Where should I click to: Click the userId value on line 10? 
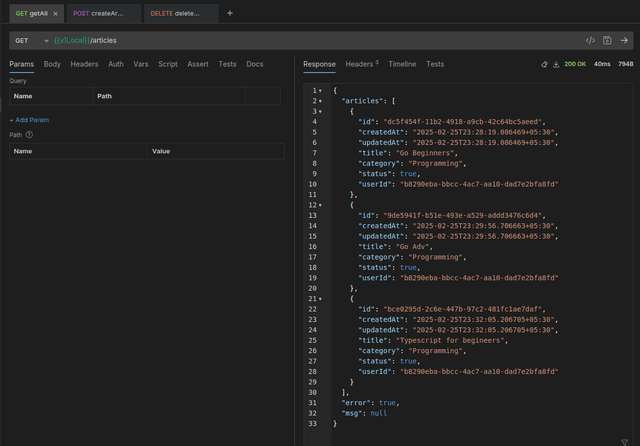coord(479,184)
